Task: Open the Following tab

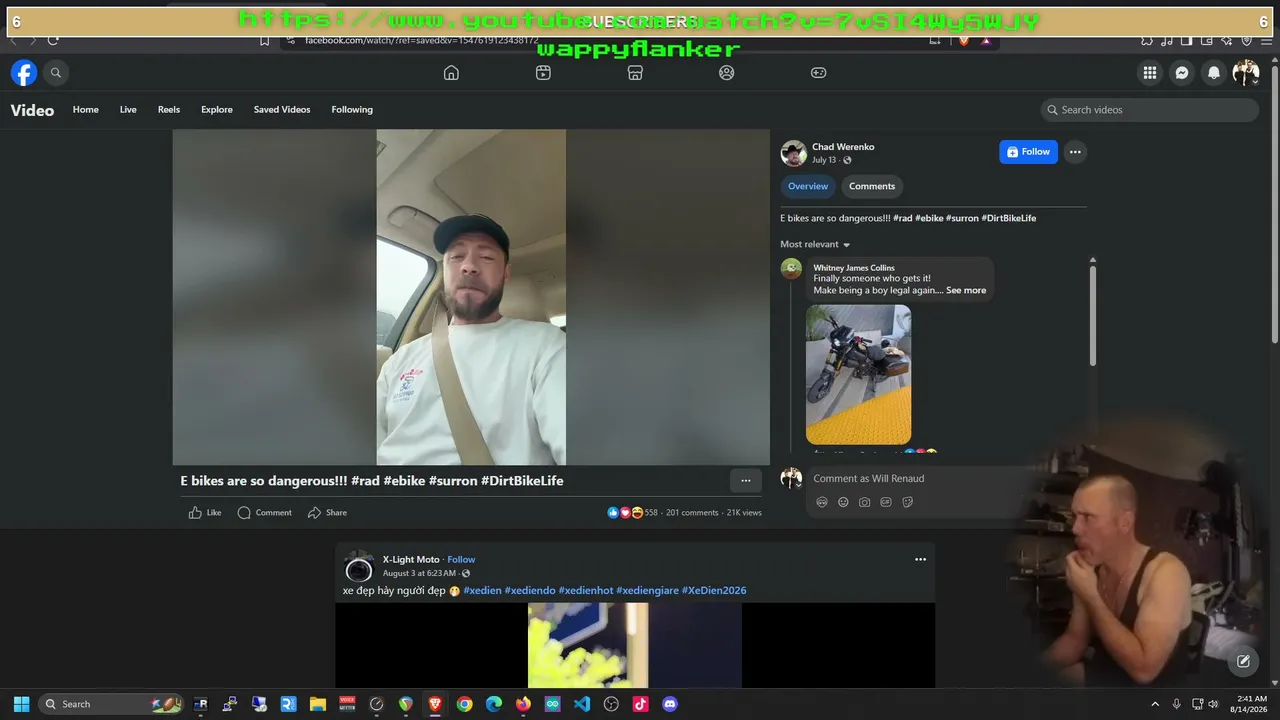Action: 352,110
